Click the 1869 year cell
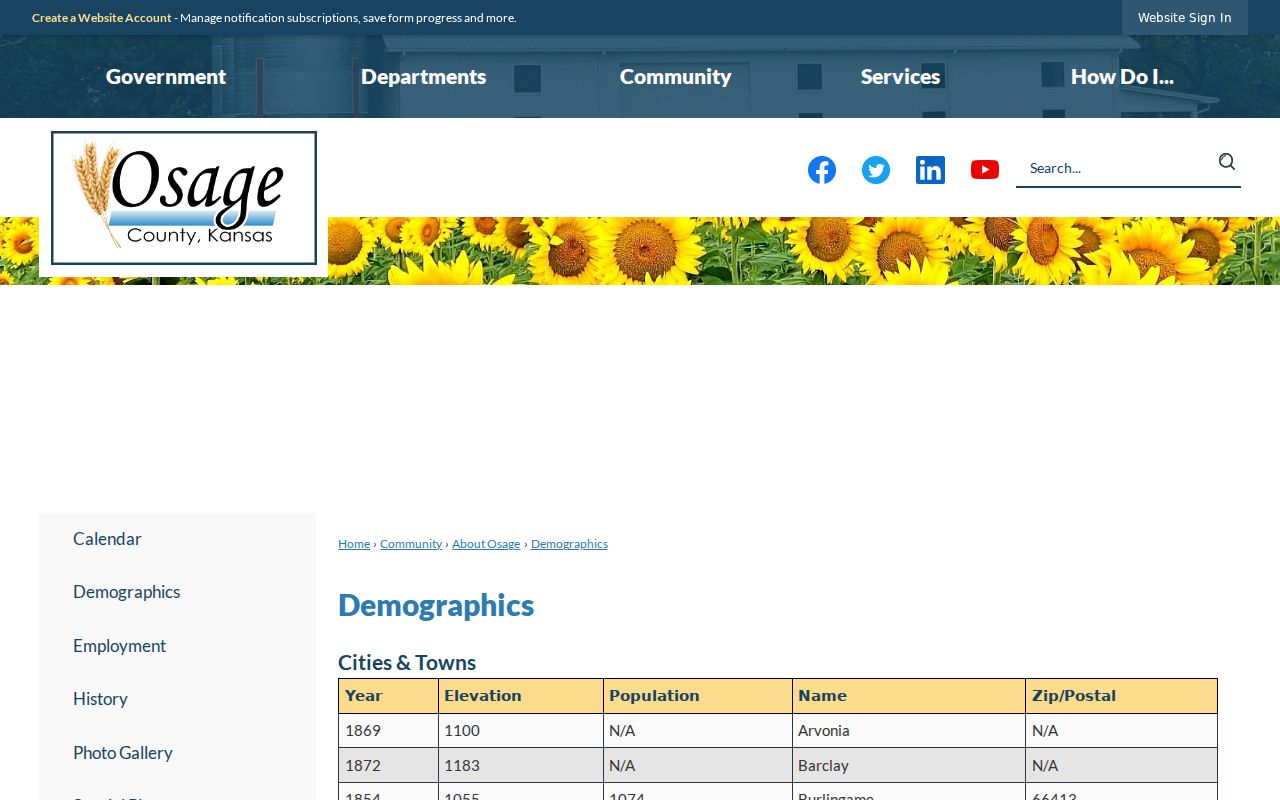The image size is (1280, 800). point(389,731)
